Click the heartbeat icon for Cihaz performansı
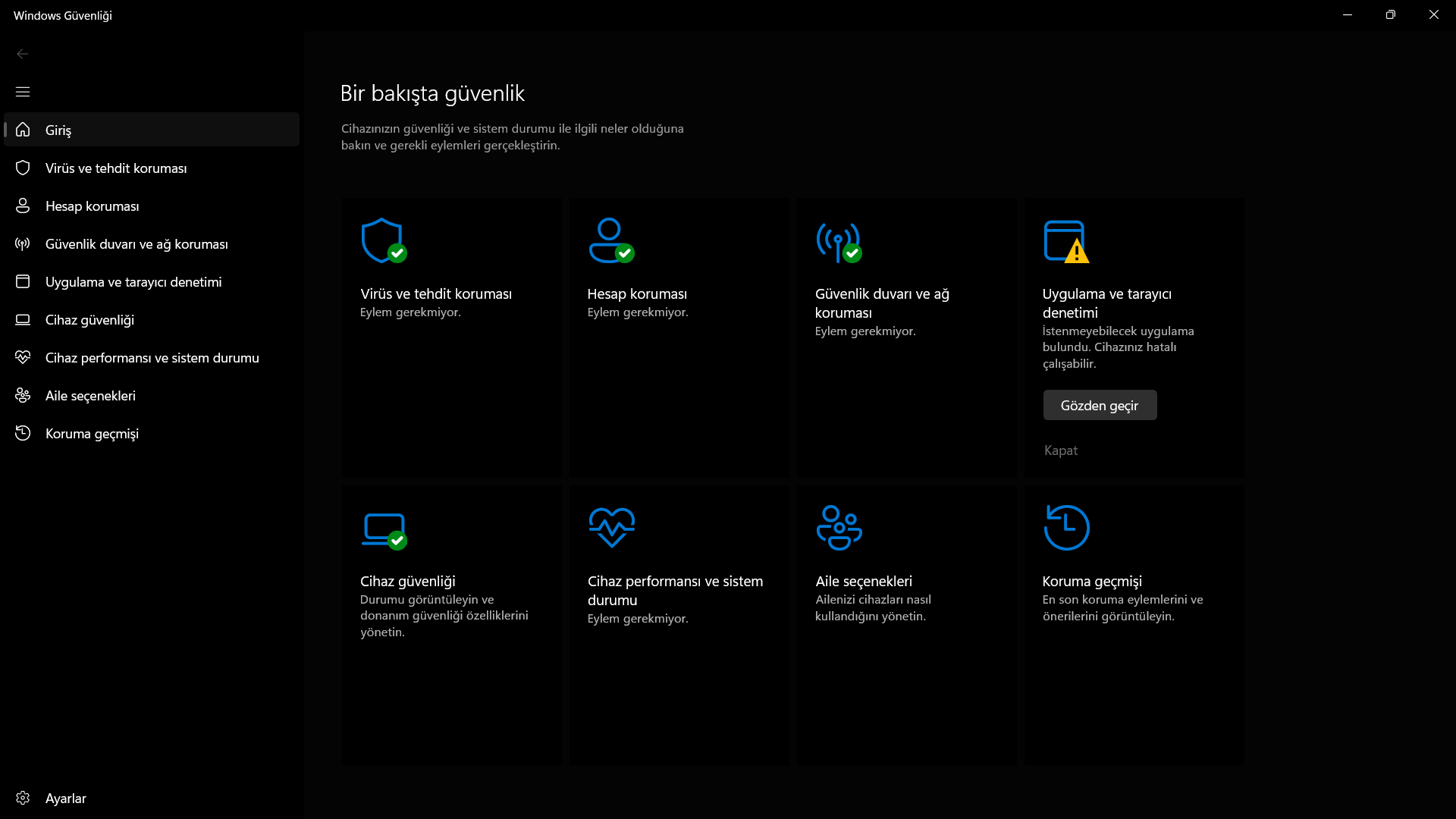This screenshot has width=1456, height=819. click(611, 527)
